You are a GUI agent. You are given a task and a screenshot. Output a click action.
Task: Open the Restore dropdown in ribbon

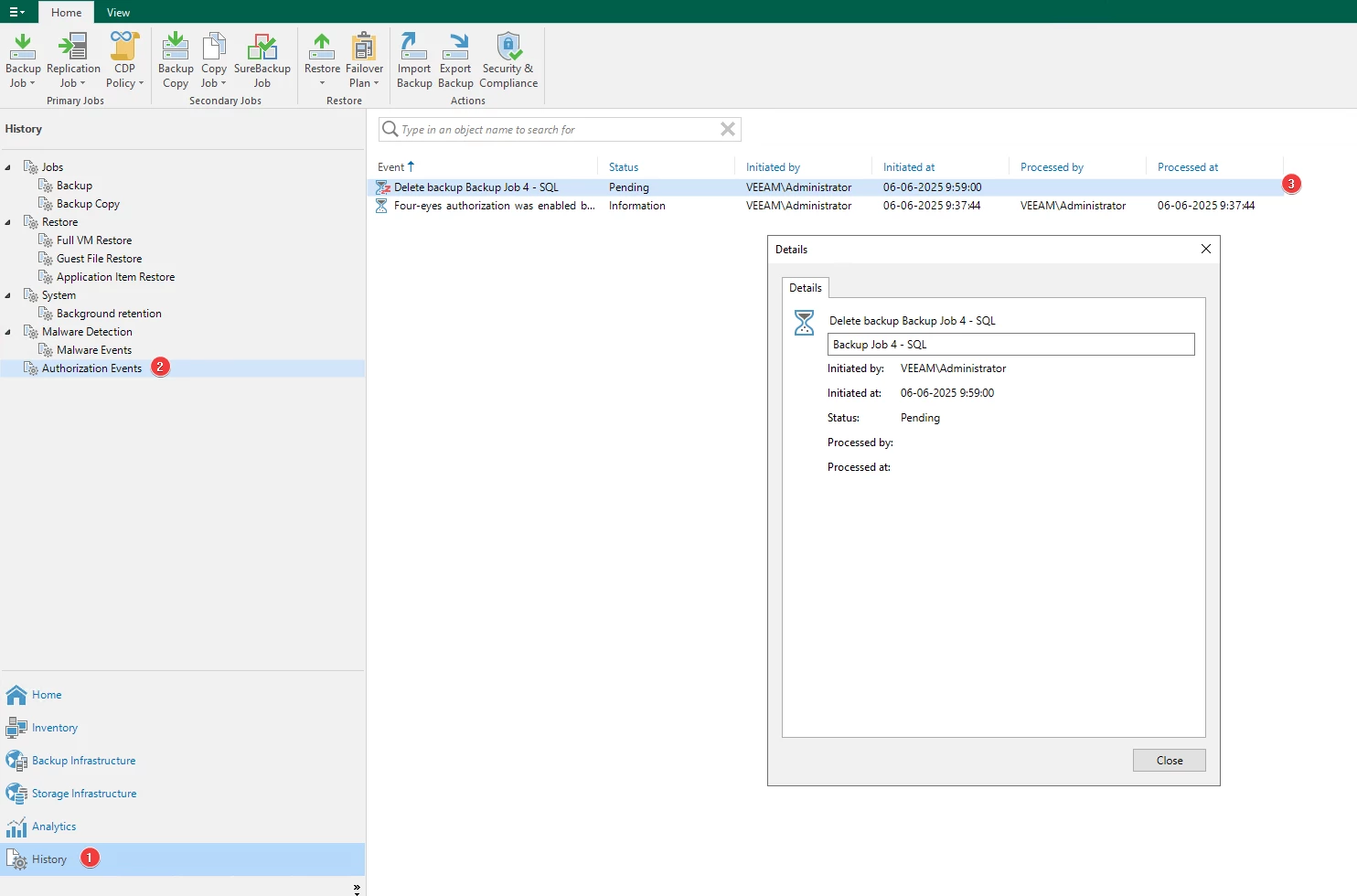(322, 82)
